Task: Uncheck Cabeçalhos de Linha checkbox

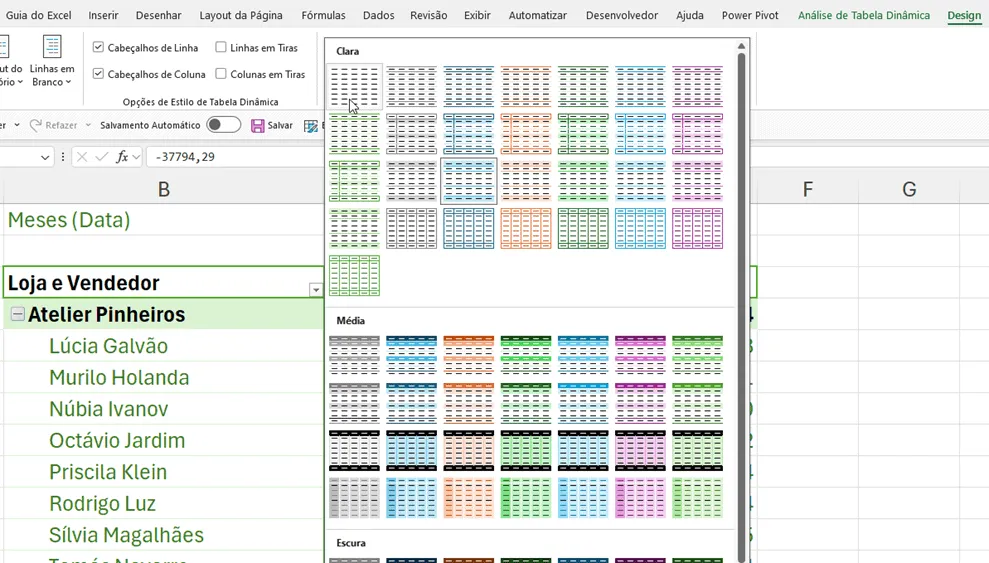Action: (98, 47)
